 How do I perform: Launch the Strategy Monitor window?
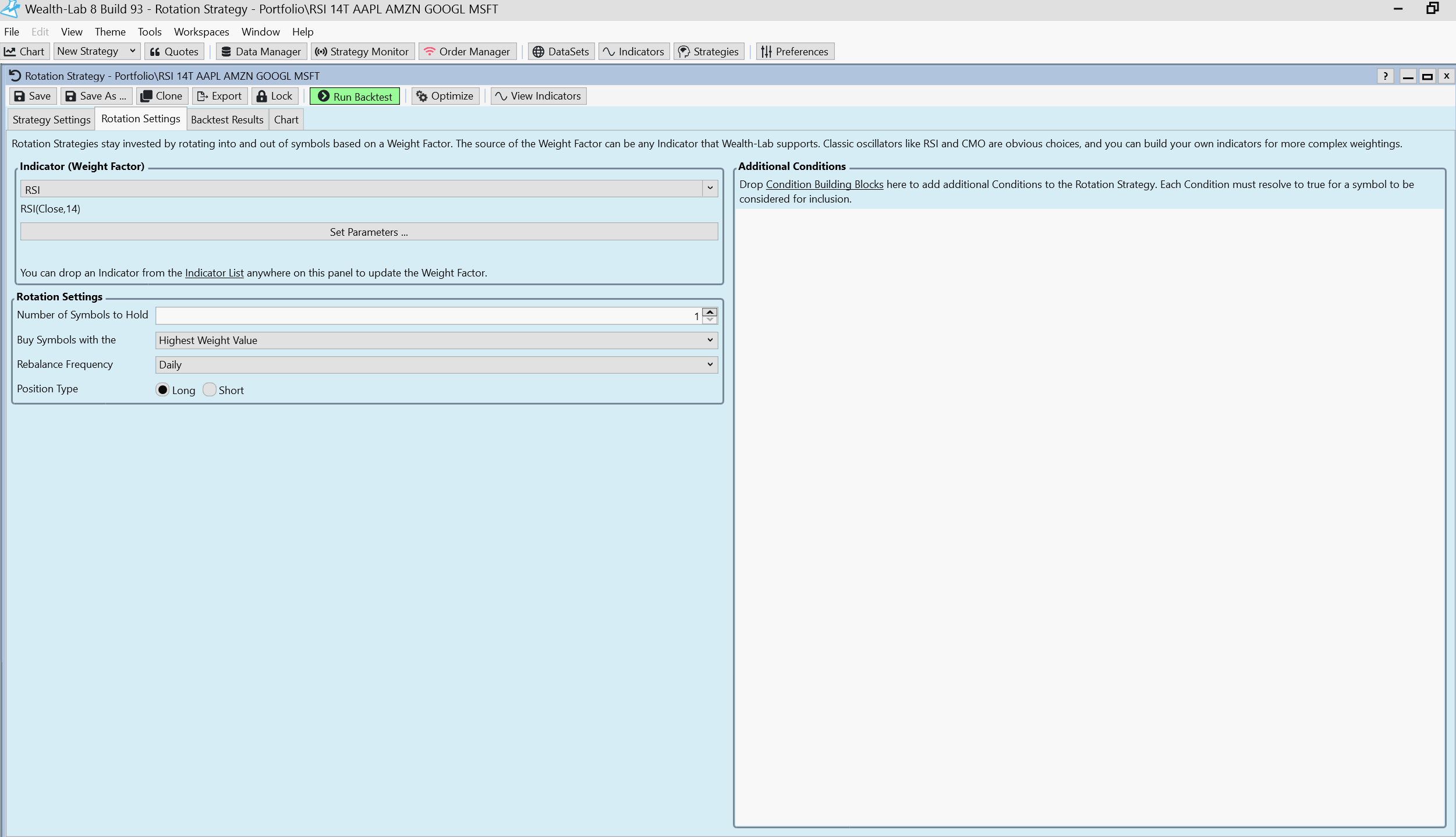(x=362, y=51)
